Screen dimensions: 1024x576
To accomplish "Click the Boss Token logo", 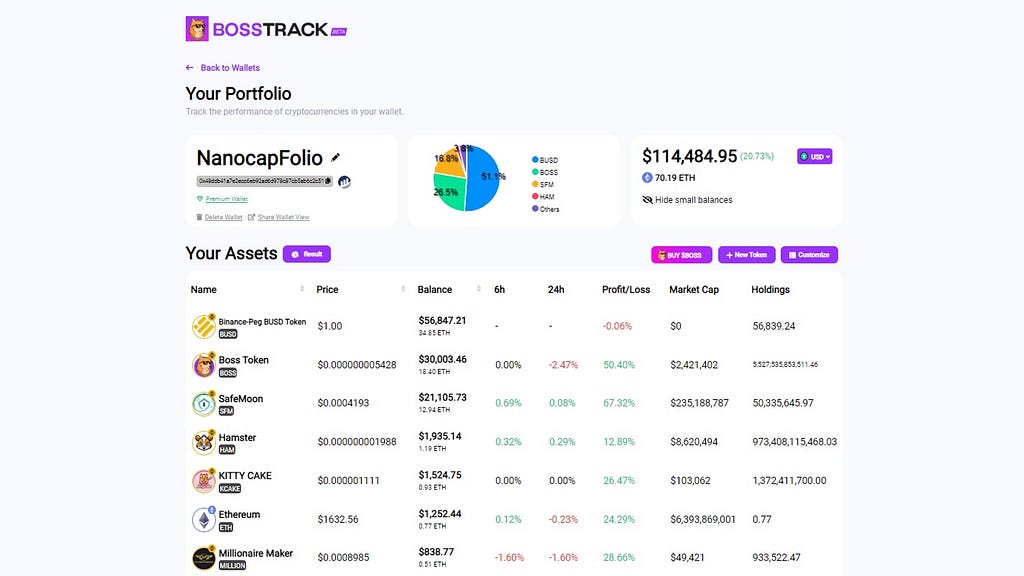I will click(204, 364).
